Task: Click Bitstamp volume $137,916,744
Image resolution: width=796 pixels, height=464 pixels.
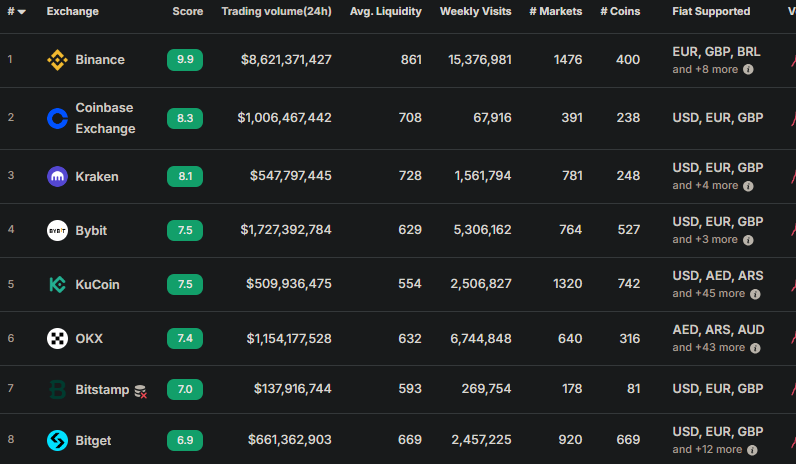Action: click(x=292, y=389)
